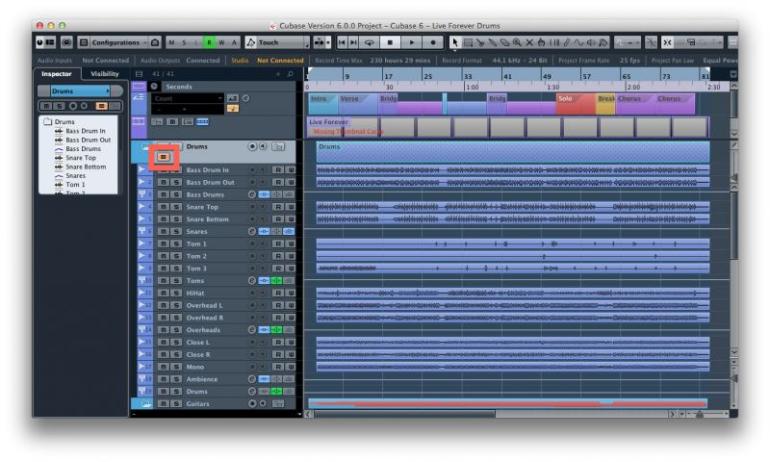Solo the Guitars folder track
770x462 pixels.
(176, 404)
